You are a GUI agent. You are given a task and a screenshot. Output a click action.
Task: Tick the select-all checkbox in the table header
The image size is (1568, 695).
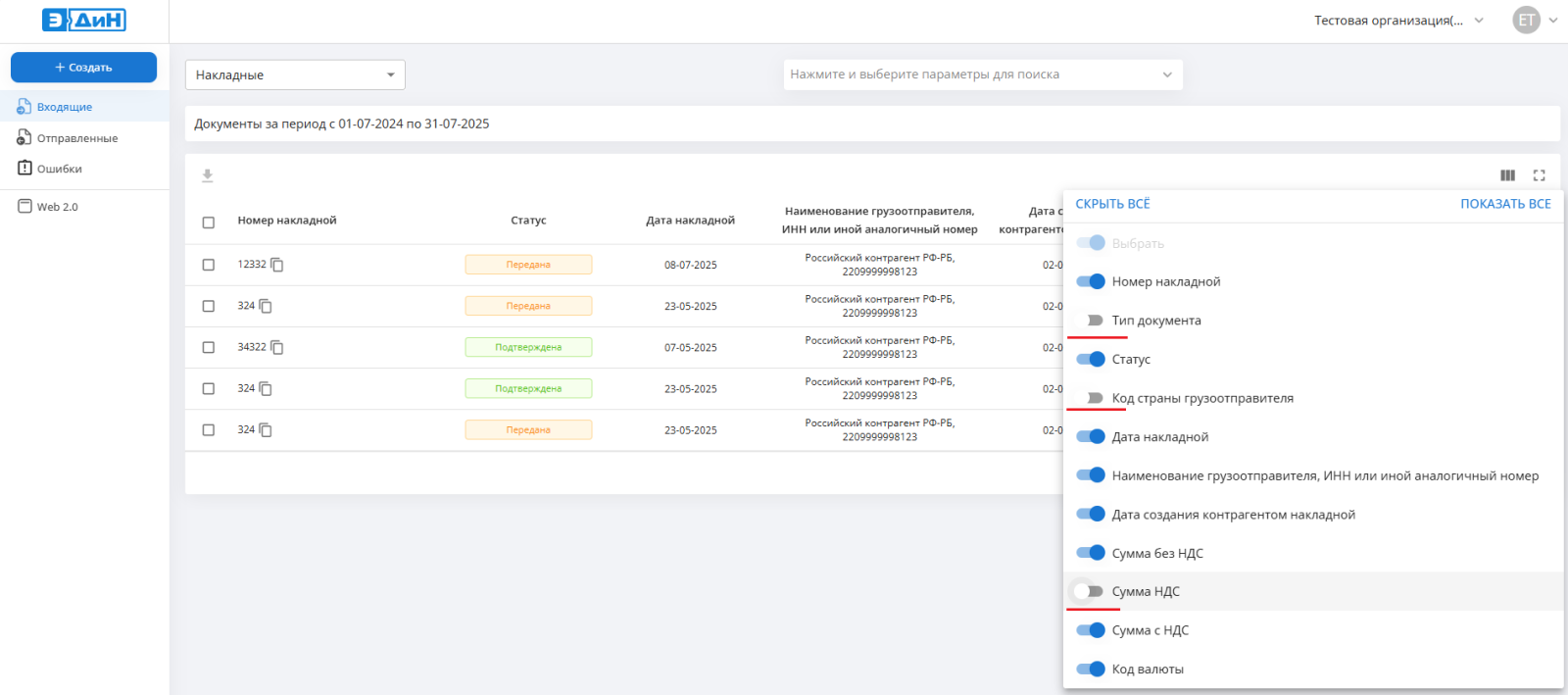209,223
